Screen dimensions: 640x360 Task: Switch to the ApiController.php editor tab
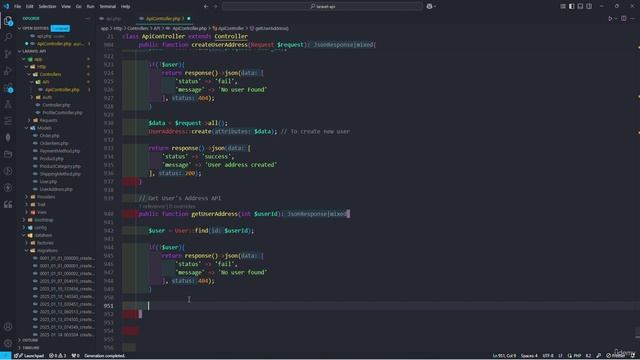pyautogui.click(x=162, y=19)
